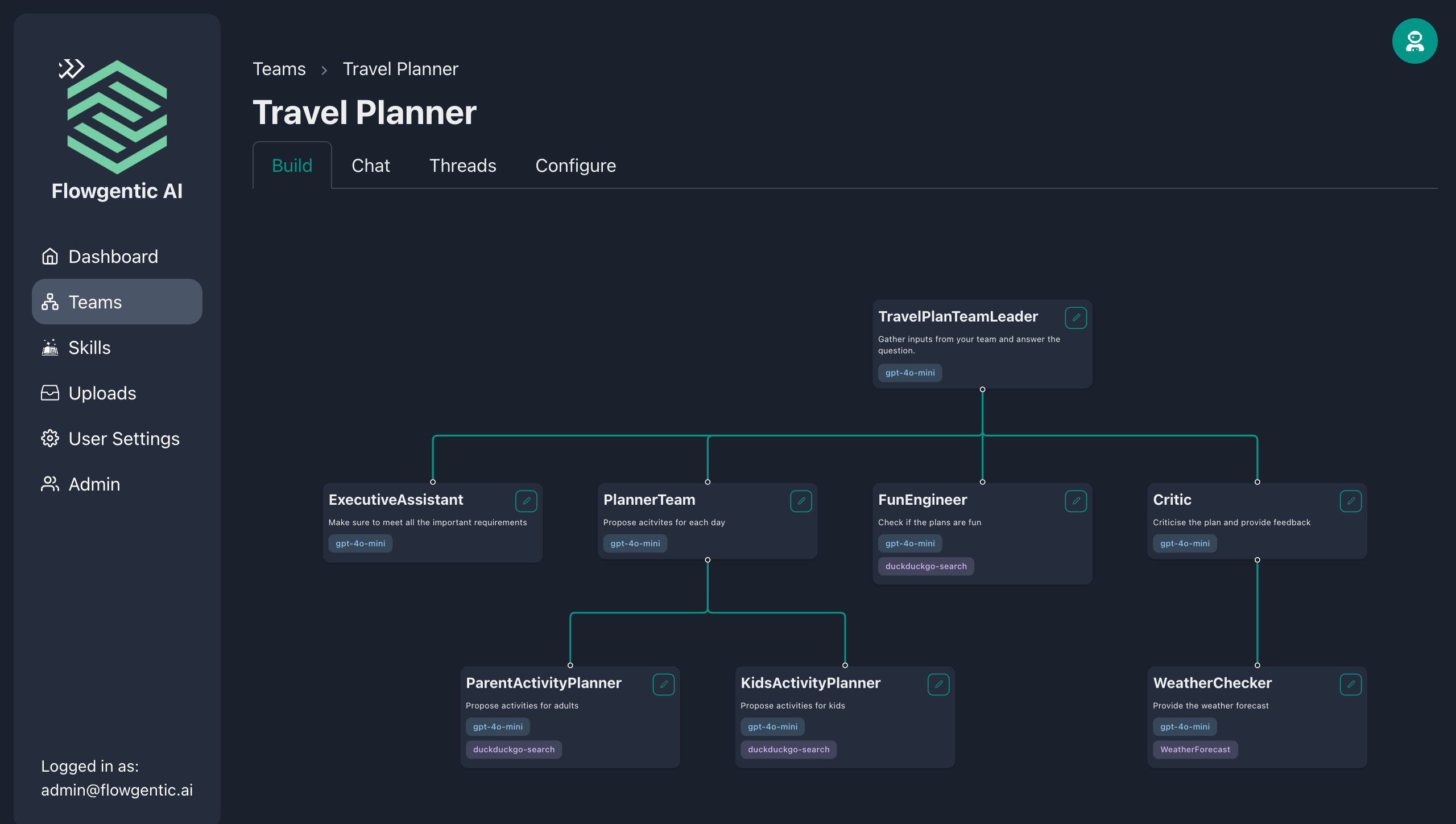Click the PlannerTeam edit pencil icon
1456x824 pixels.
(x=801, y=501)
